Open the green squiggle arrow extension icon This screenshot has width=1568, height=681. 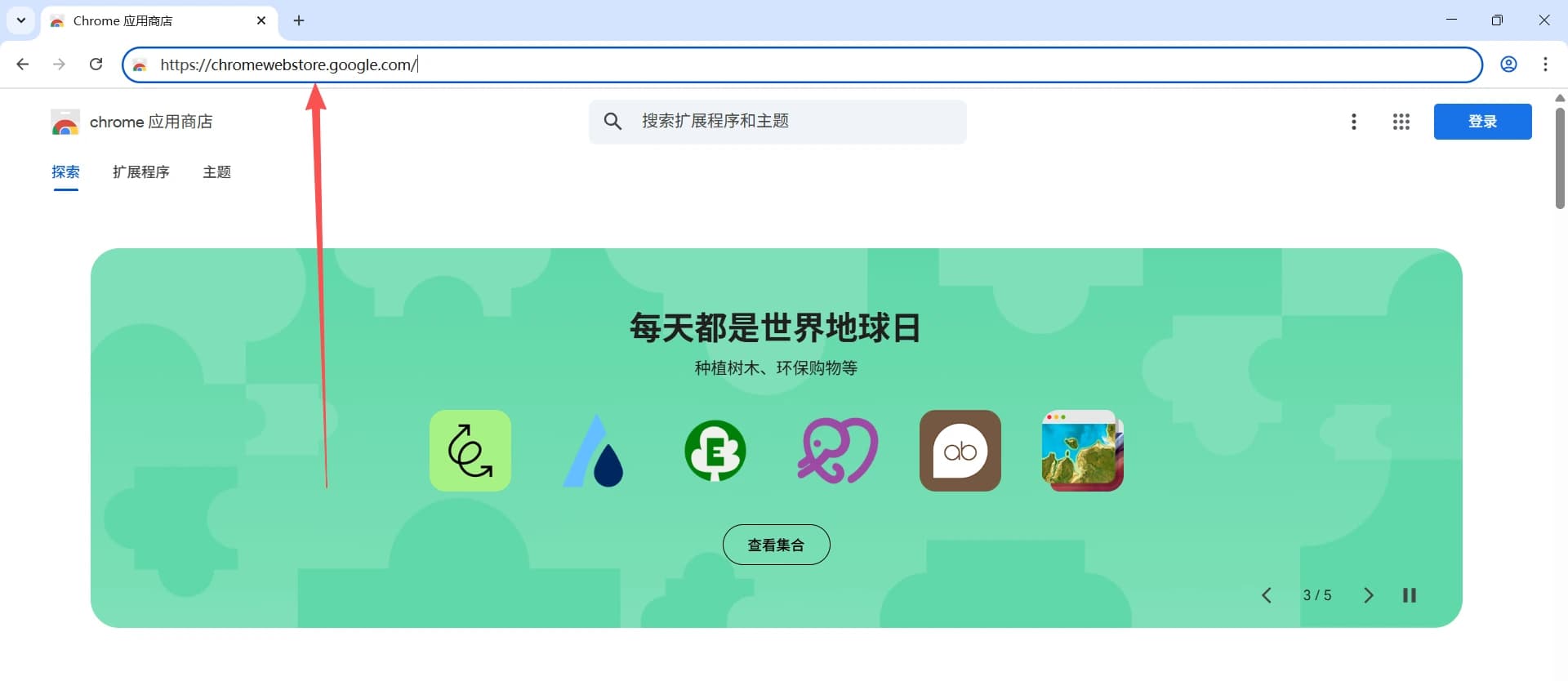click(x=470, y=451)
